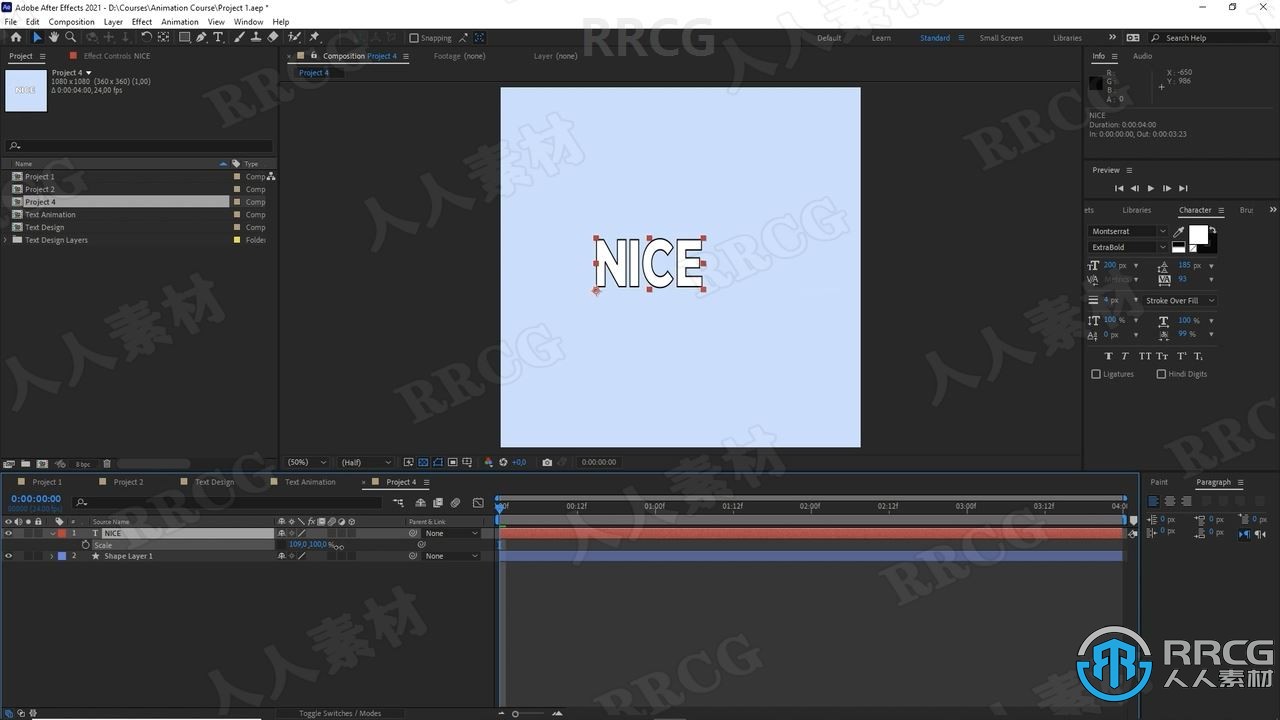Select the Hand tool
The width and height of the screenshot is (1280, 720).
53,37
